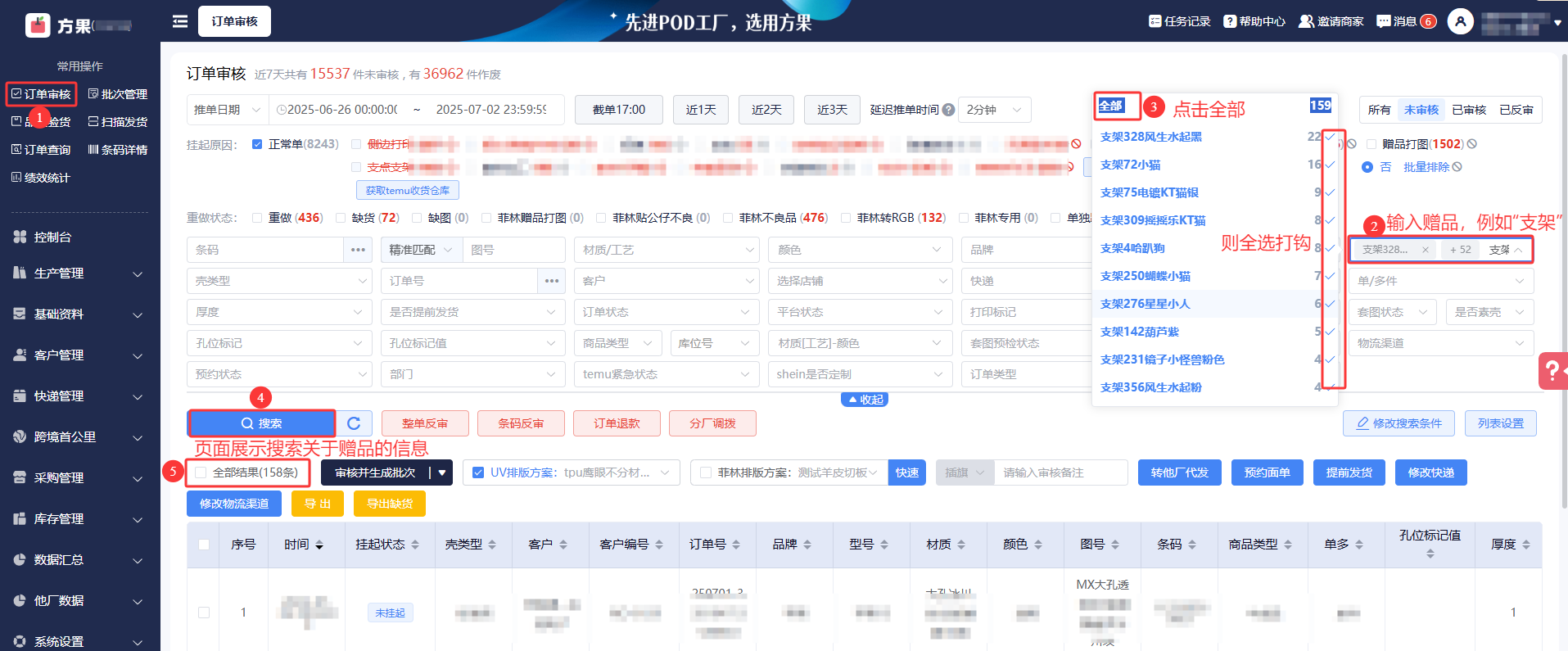Click the 订单号 input field
The height and width of the screenshot is (651, 1568).
(459, 281)
